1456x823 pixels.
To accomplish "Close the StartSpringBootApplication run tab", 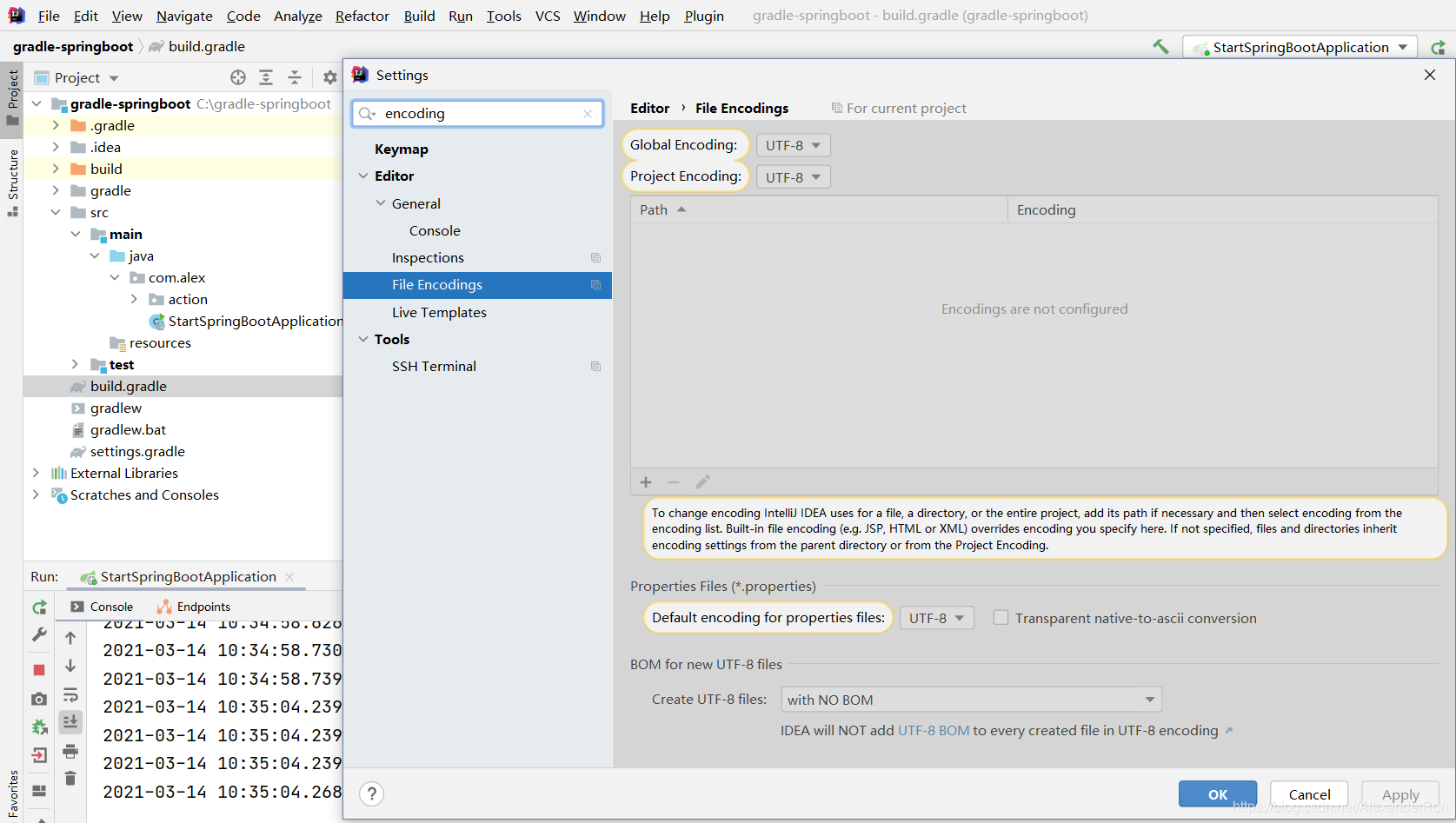I will [x=289, y=577].
